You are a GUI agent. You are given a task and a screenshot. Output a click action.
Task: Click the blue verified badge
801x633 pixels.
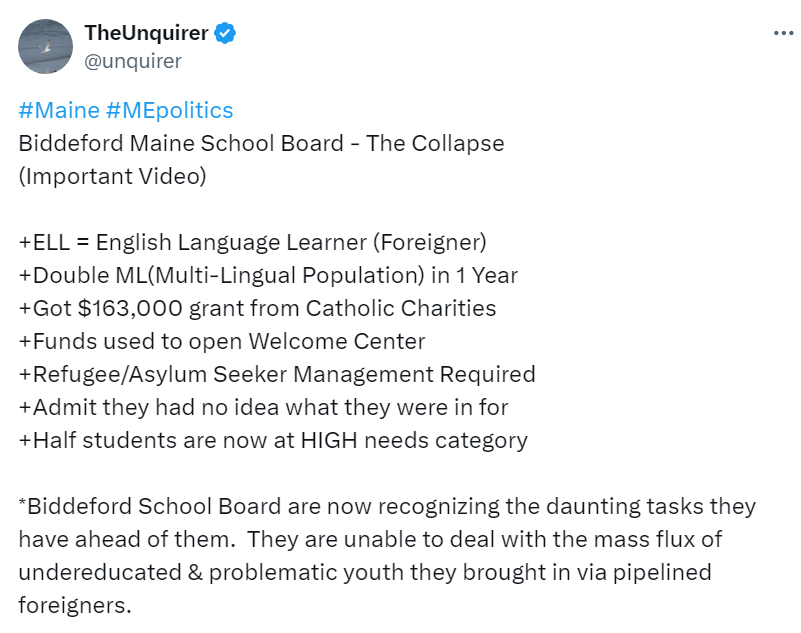(227, 33)
